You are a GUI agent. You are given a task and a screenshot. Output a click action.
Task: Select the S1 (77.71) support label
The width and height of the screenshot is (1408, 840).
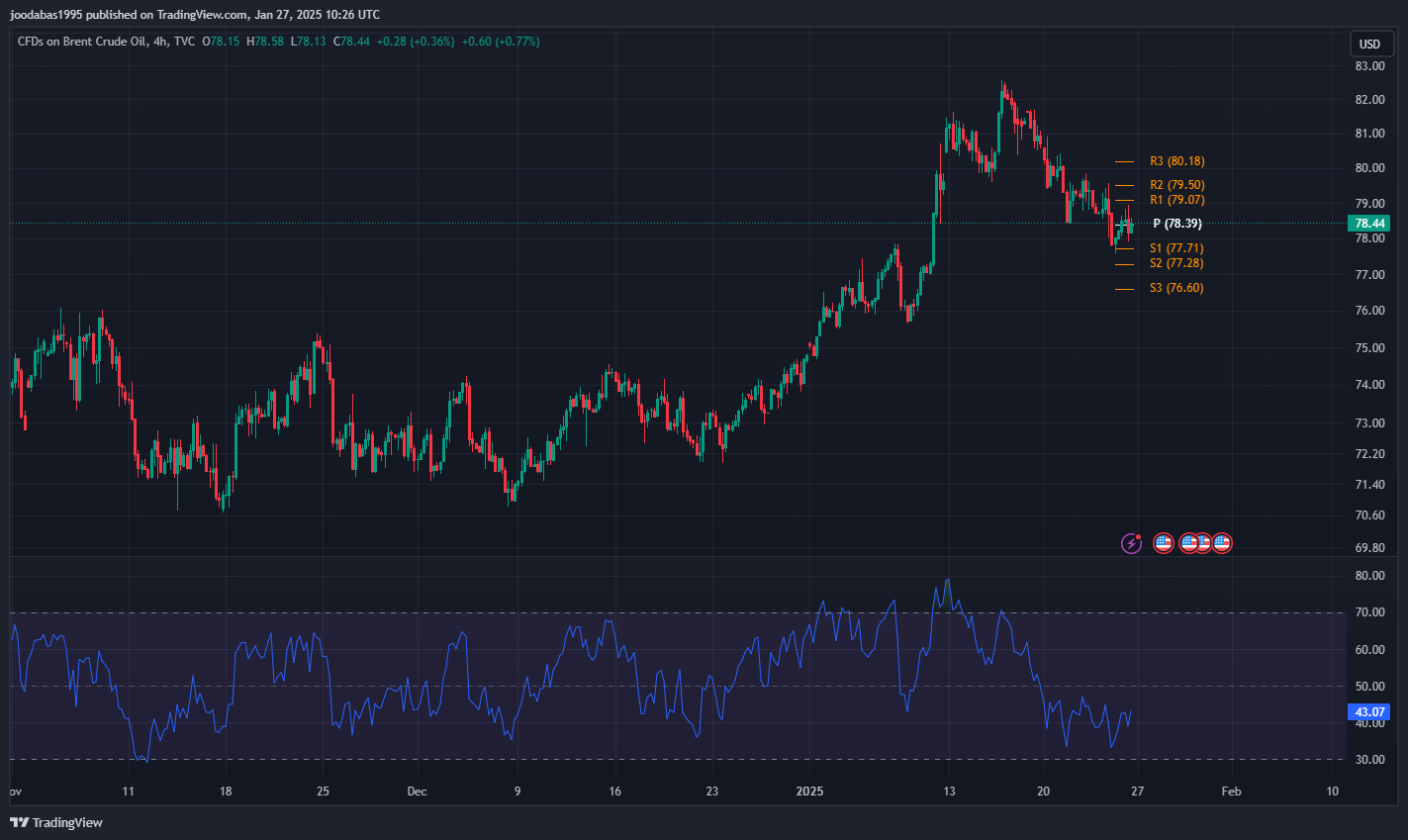pyautogui.click(x=1176, y=248)
